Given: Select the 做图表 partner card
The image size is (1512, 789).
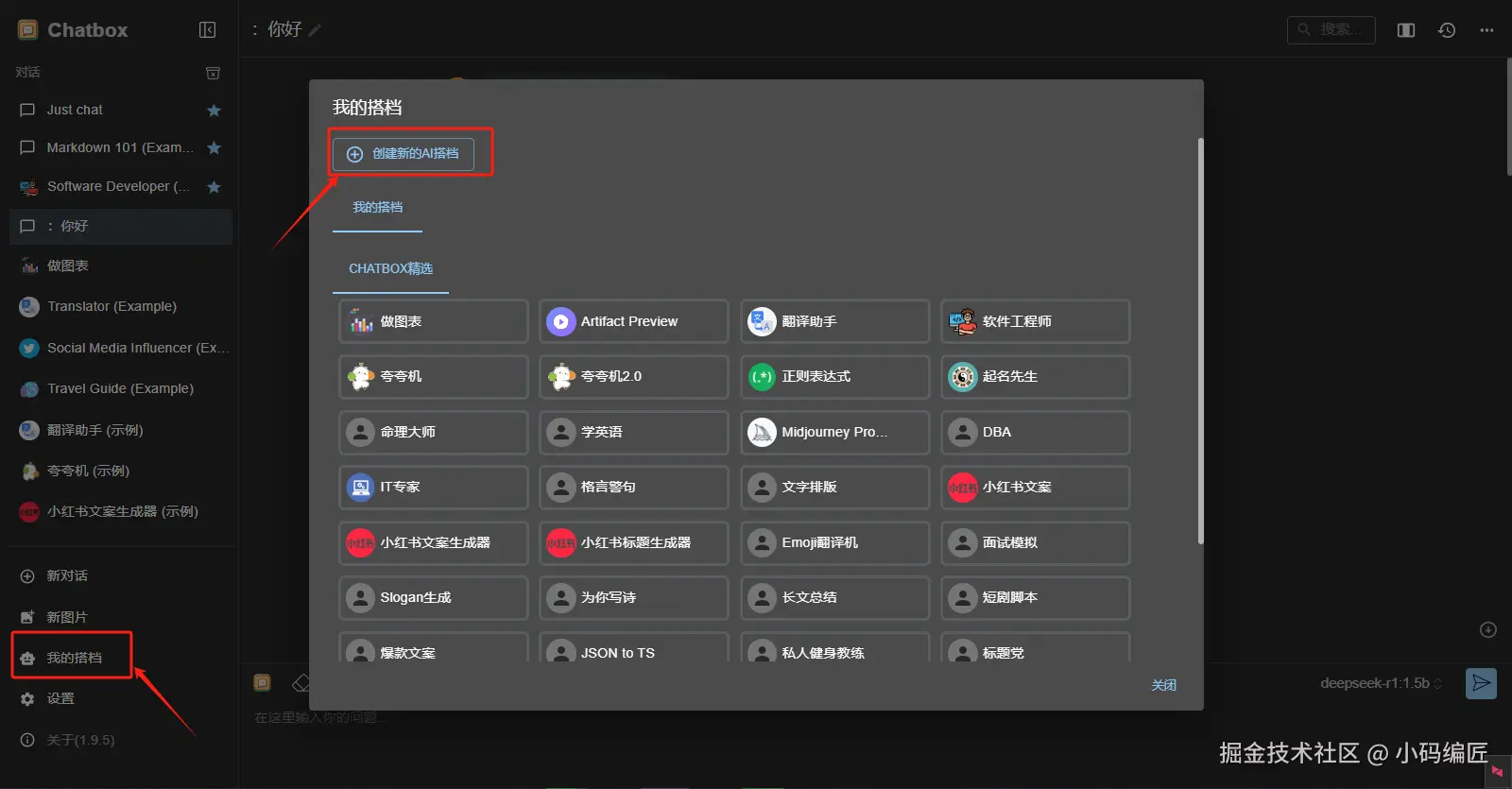Looking at the screenshot, I should click(x=433, y=321).
